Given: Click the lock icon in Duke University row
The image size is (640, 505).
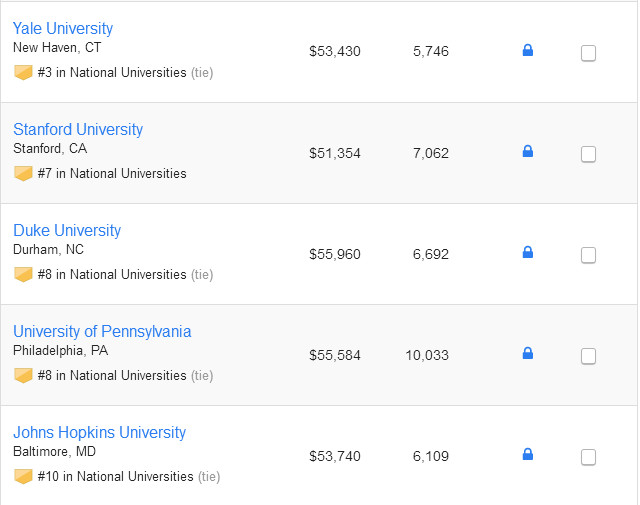Looking at the screenshot, I should 528,252.
